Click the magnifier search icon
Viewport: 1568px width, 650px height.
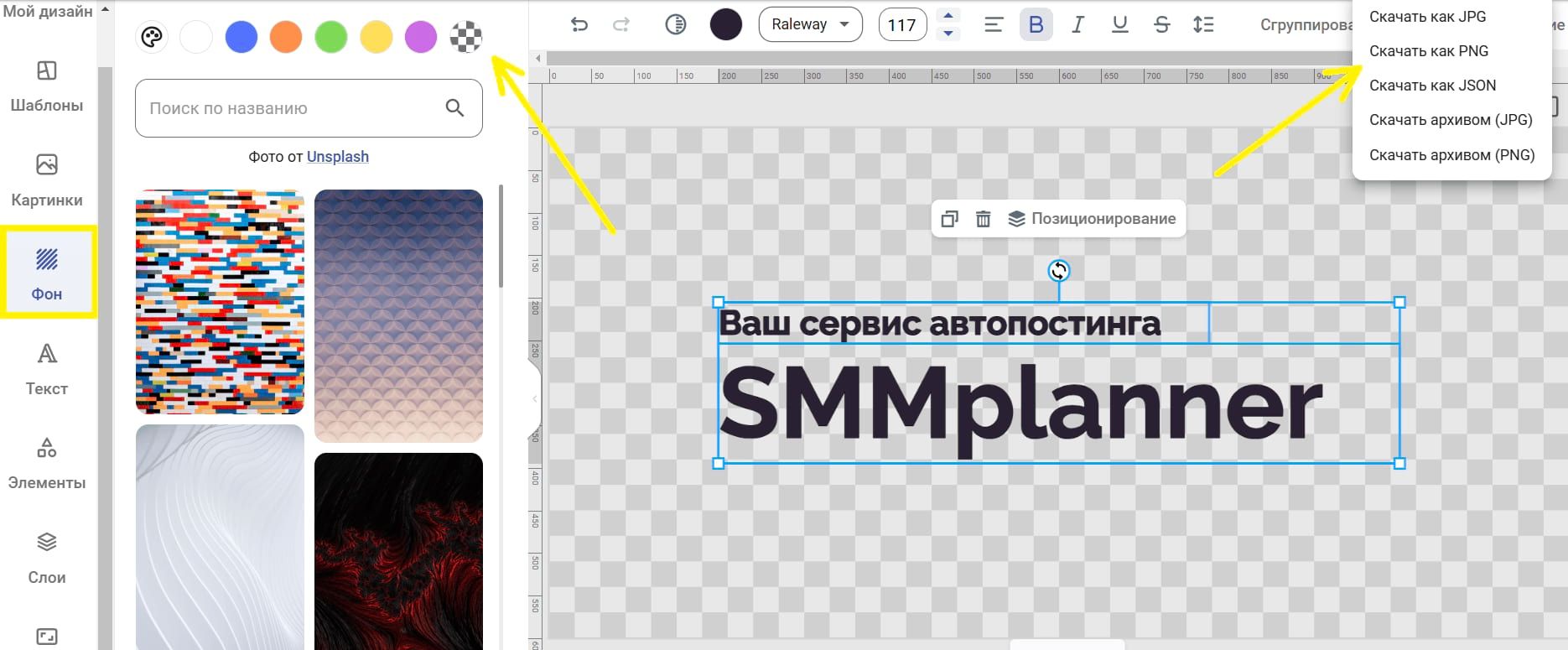454,107
